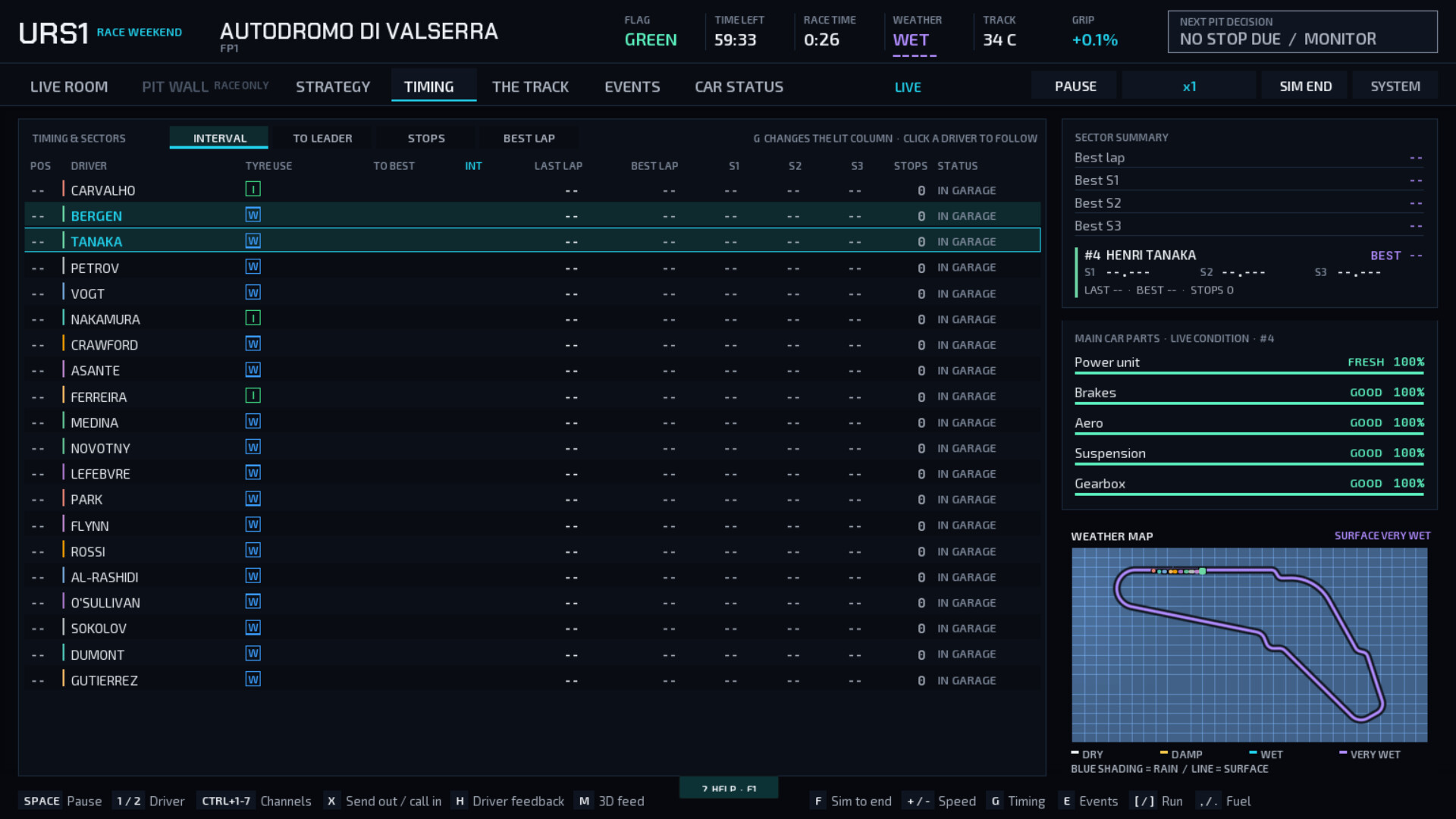Select the To Leader timing mode

tap(322, 138)
